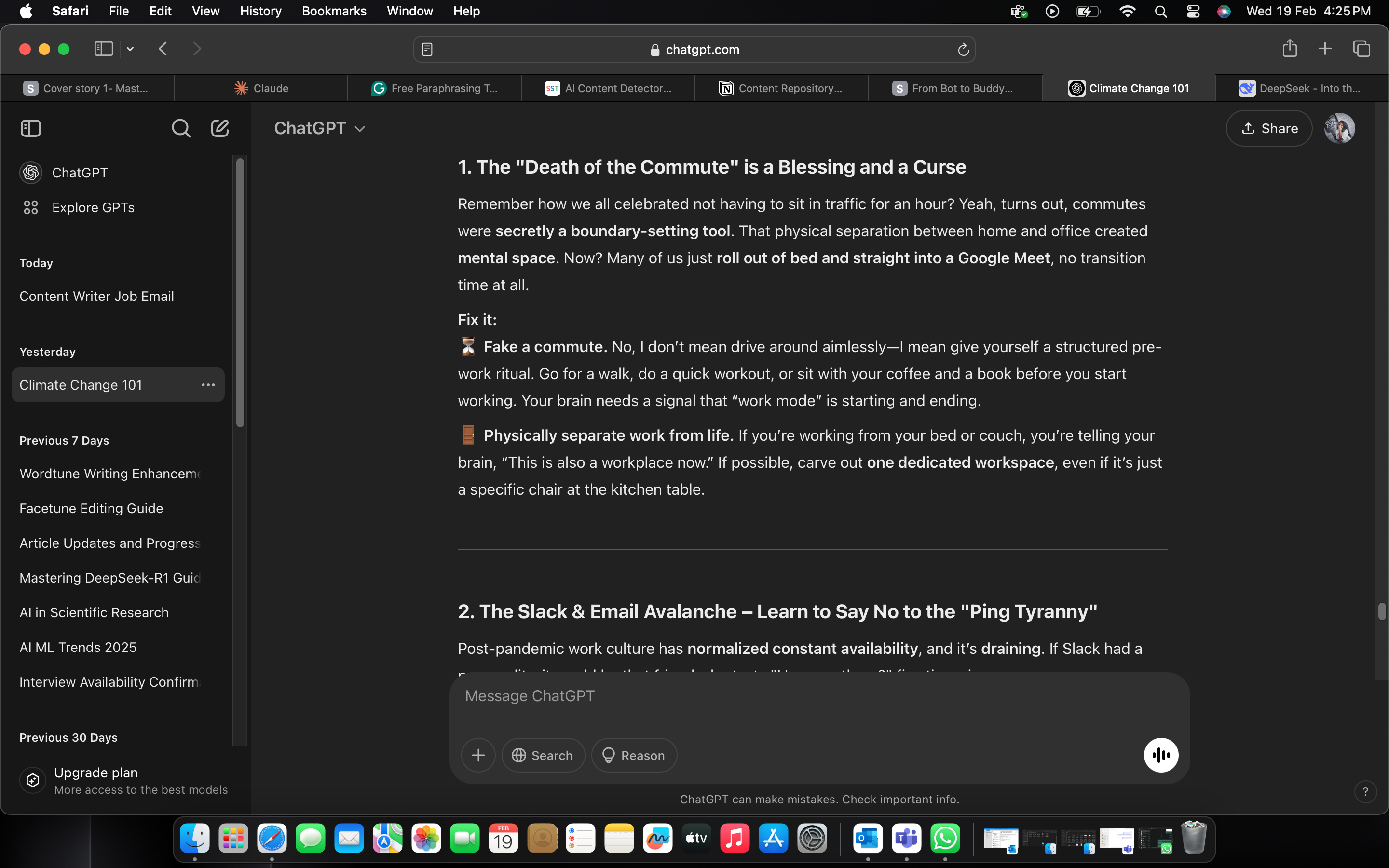Screen dimensions: 1389x868
Task: Open Outlook from the Dock
Action: (x=868, y=839)
